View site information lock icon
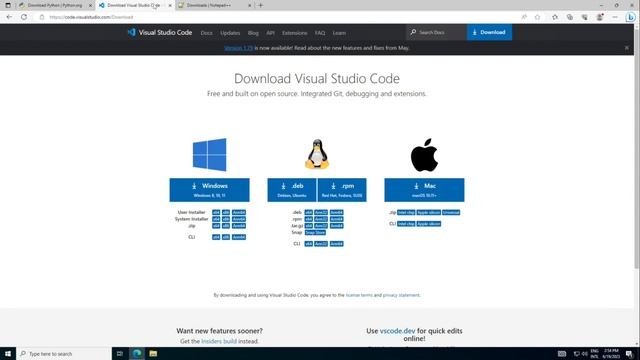 tap(42, 17)
